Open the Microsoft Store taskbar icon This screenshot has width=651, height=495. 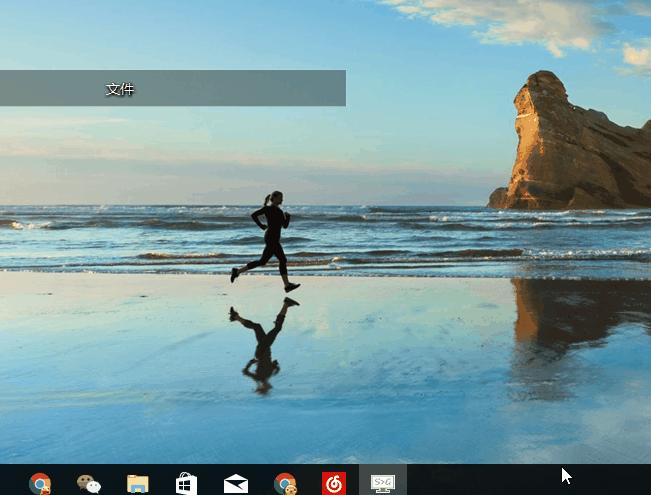click(186, 484)
